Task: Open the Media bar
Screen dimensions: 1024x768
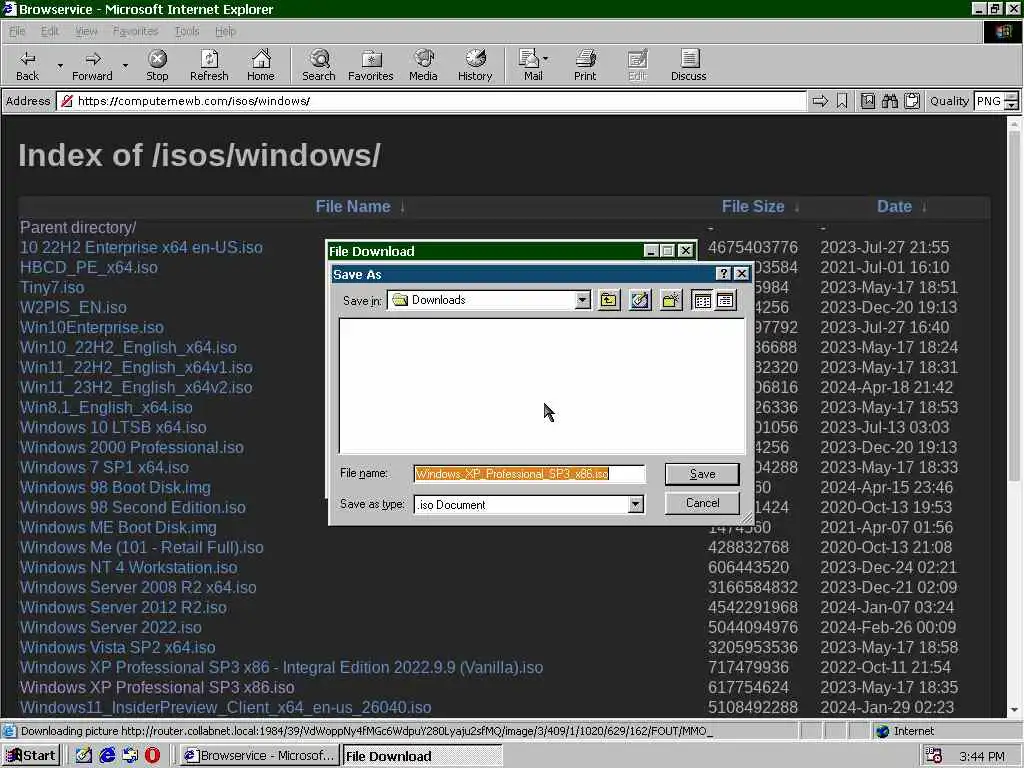Action: (x=423, y=65)
